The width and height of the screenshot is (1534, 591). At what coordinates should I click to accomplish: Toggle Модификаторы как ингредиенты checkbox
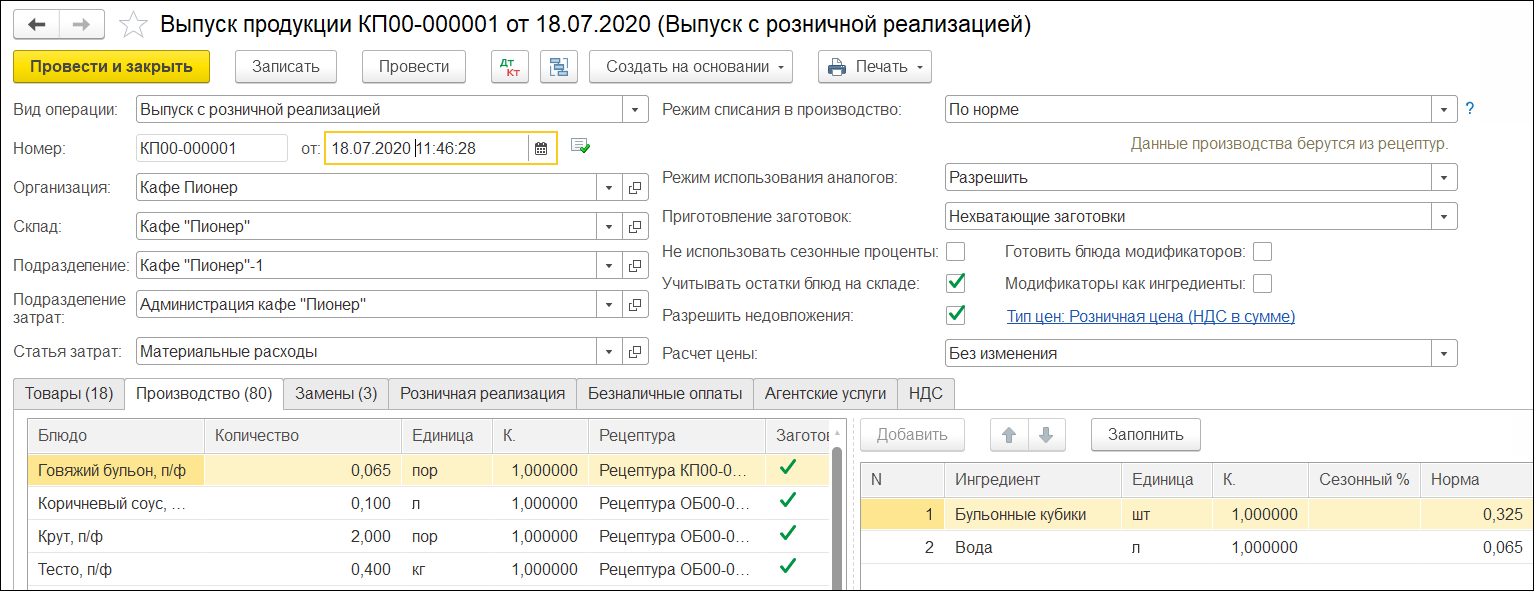1262,283
